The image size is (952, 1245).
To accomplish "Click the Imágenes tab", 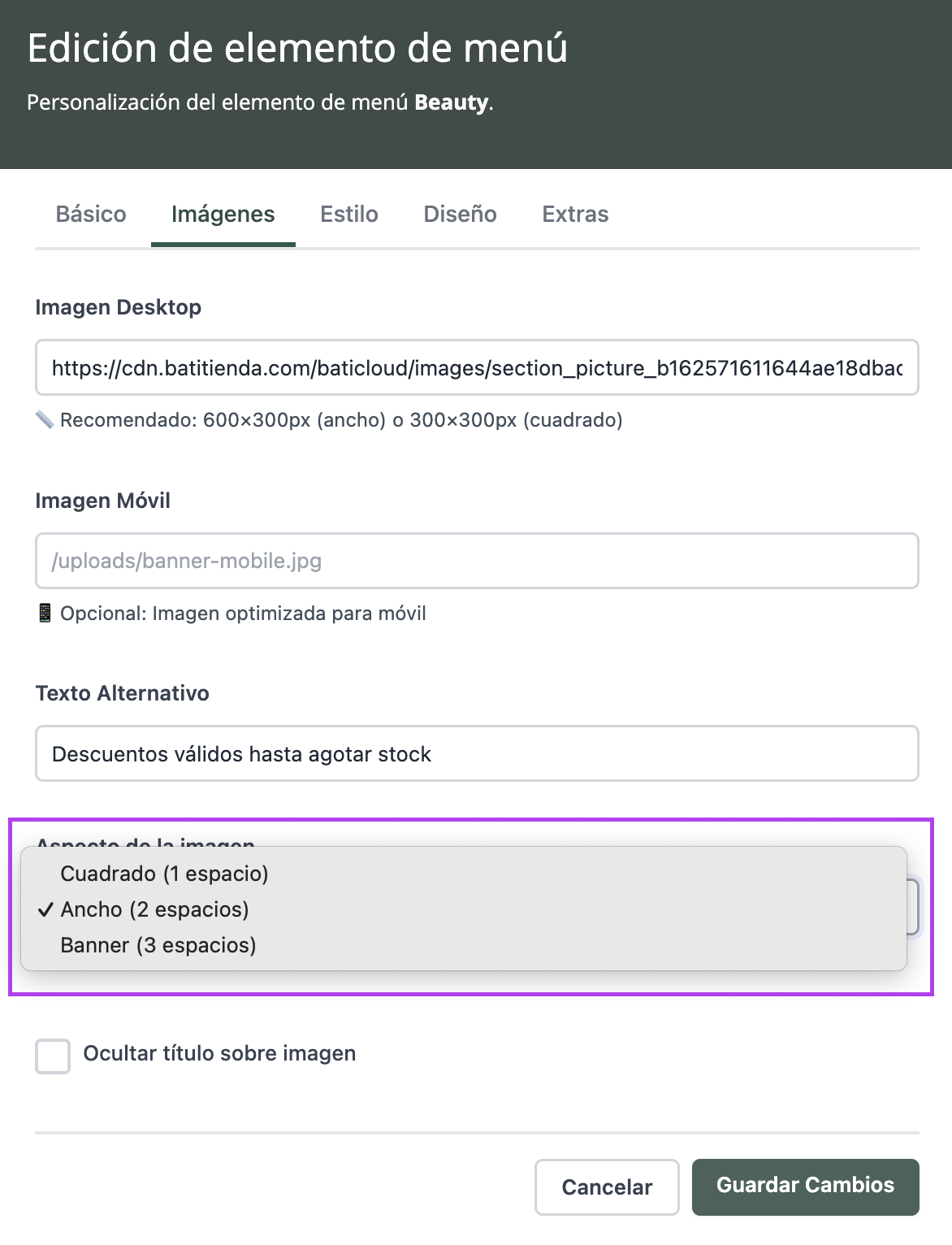I will (x=223, y=215).
